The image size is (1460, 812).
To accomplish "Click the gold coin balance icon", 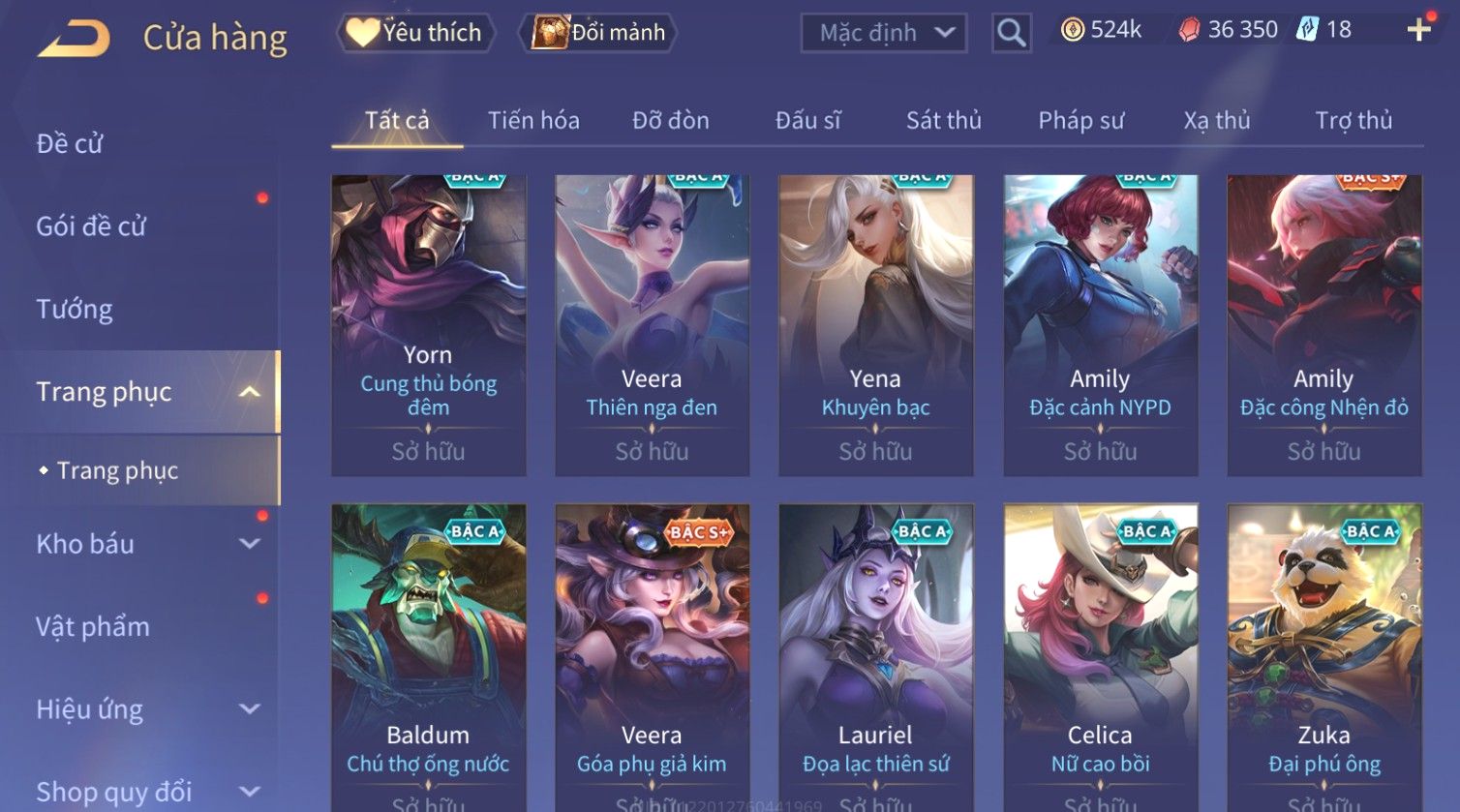I will (x=1073, y=30).
